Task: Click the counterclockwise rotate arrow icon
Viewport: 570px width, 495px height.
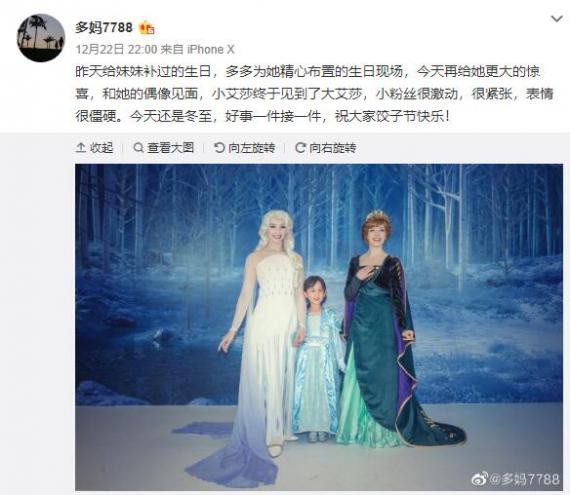Action: 219,148
